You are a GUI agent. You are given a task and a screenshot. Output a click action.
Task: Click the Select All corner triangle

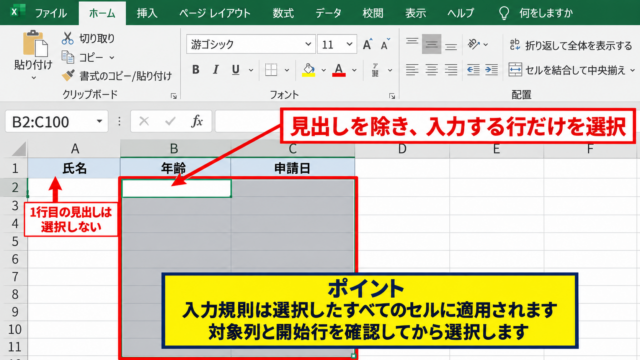[18, 149]
